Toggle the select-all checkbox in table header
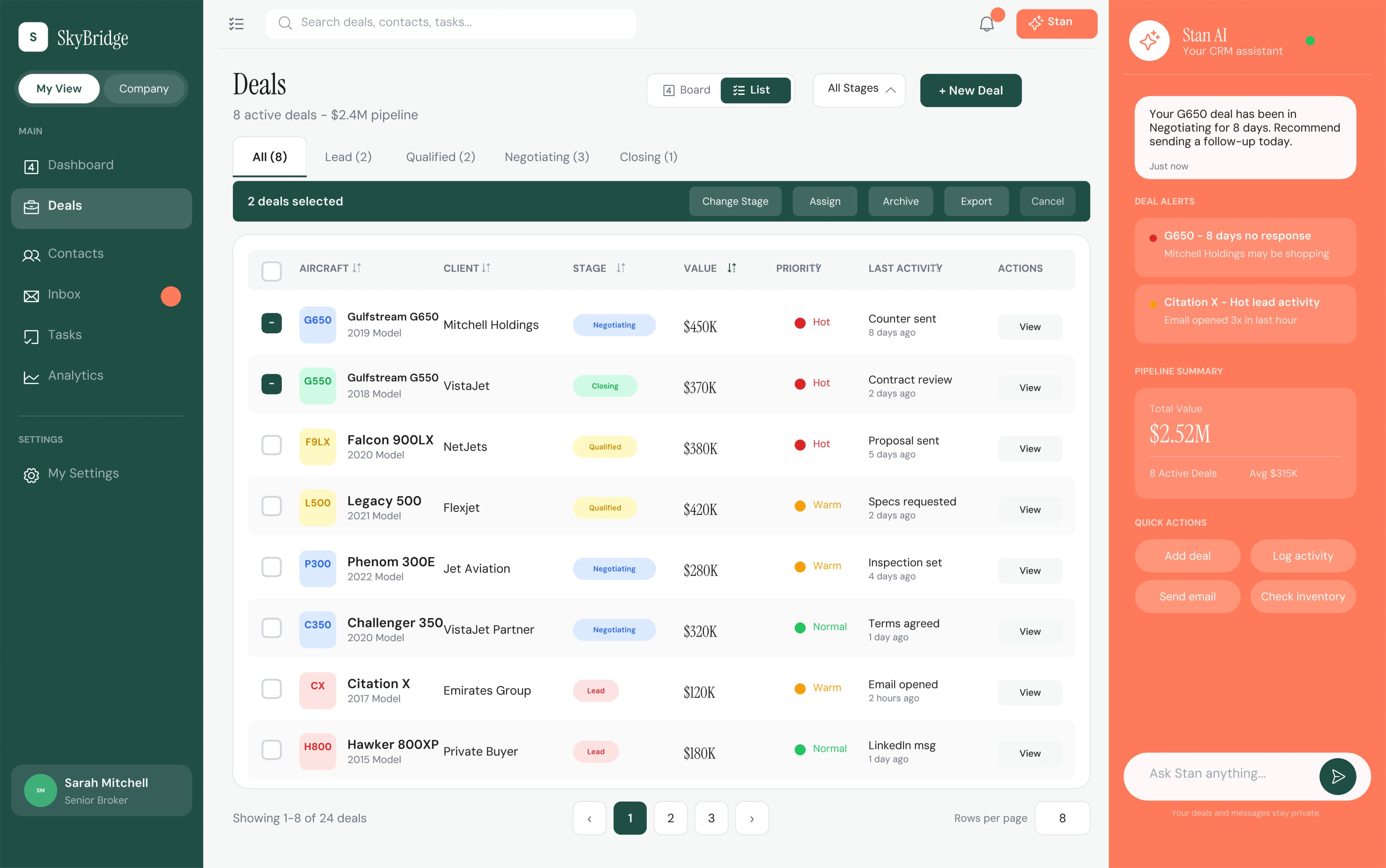Viewport: 1386px width, 868px height. (272, 270)
